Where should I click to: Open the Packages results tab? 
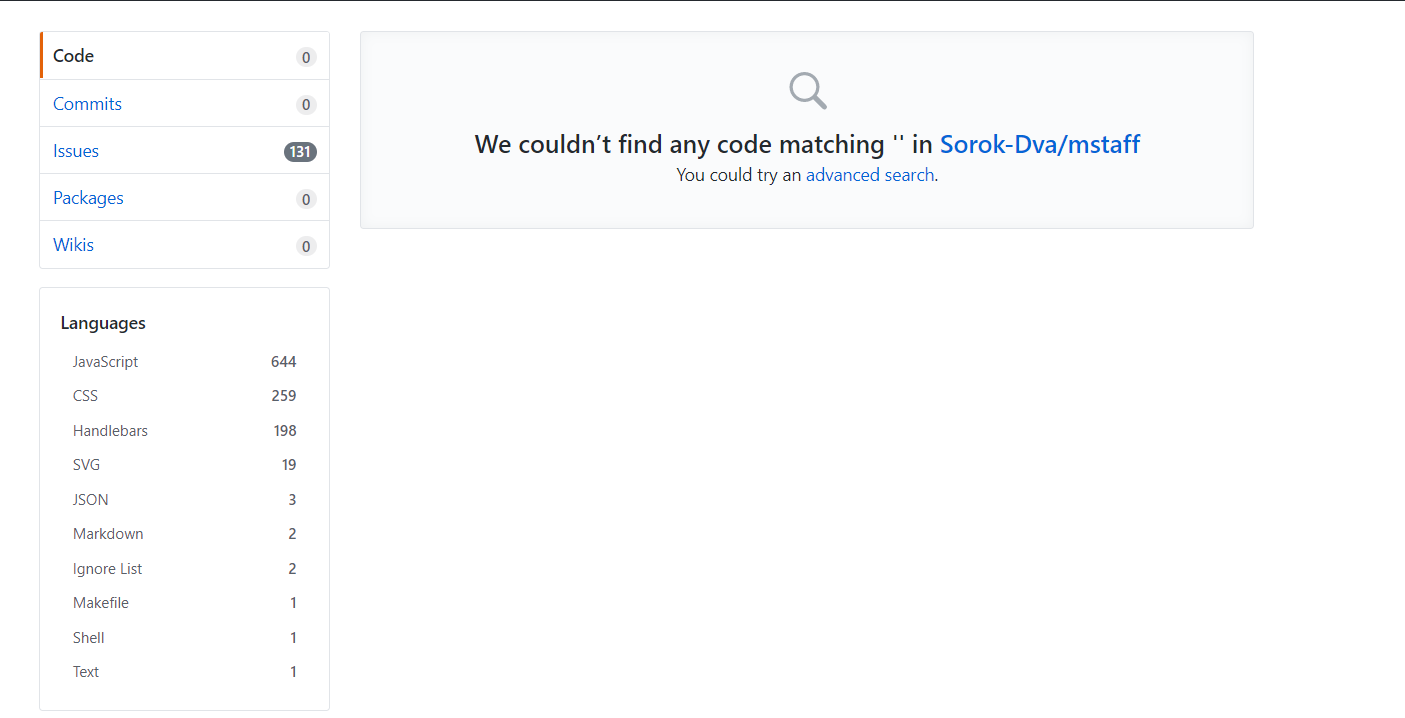coord(185,197)
